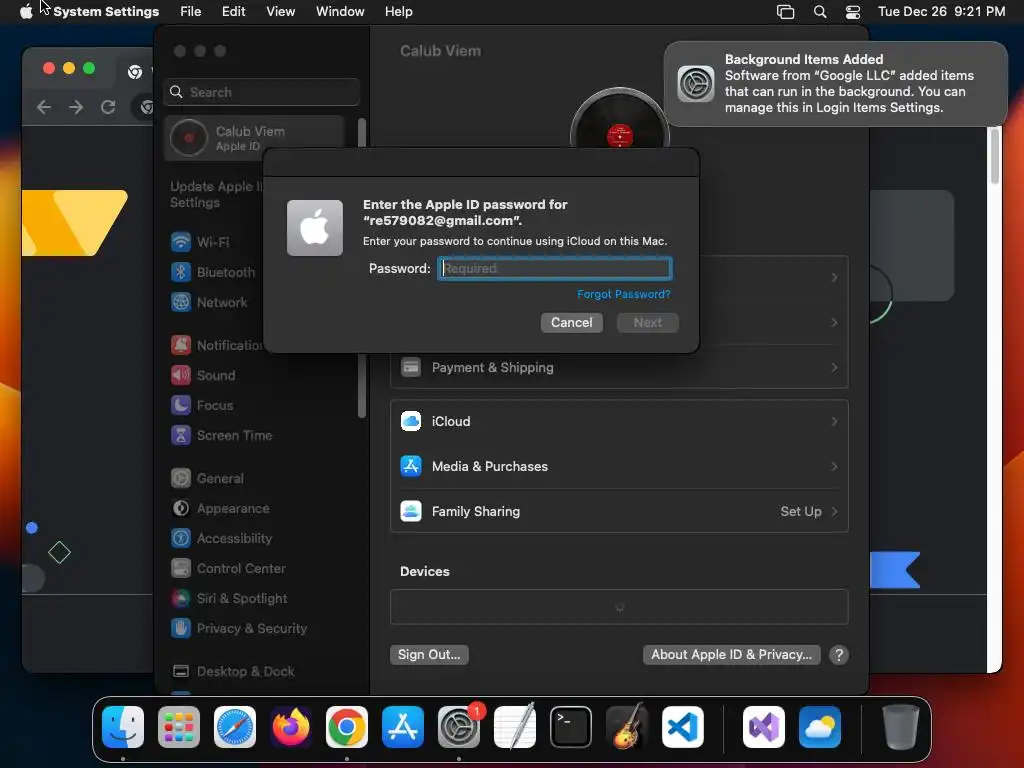1024x768 pixels.
Task: Select the Focus moon icon
Action: [181, 405]
